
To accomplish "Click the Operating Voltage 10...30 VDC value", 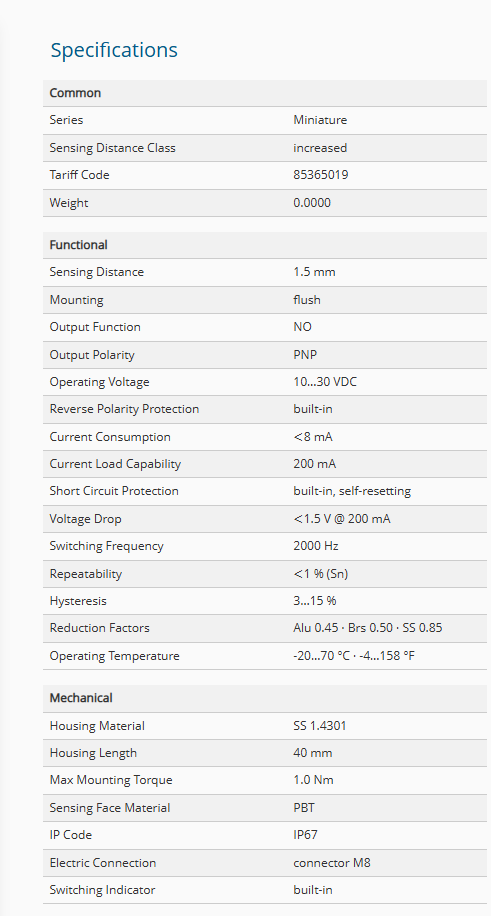I will [x=325, y=382].
